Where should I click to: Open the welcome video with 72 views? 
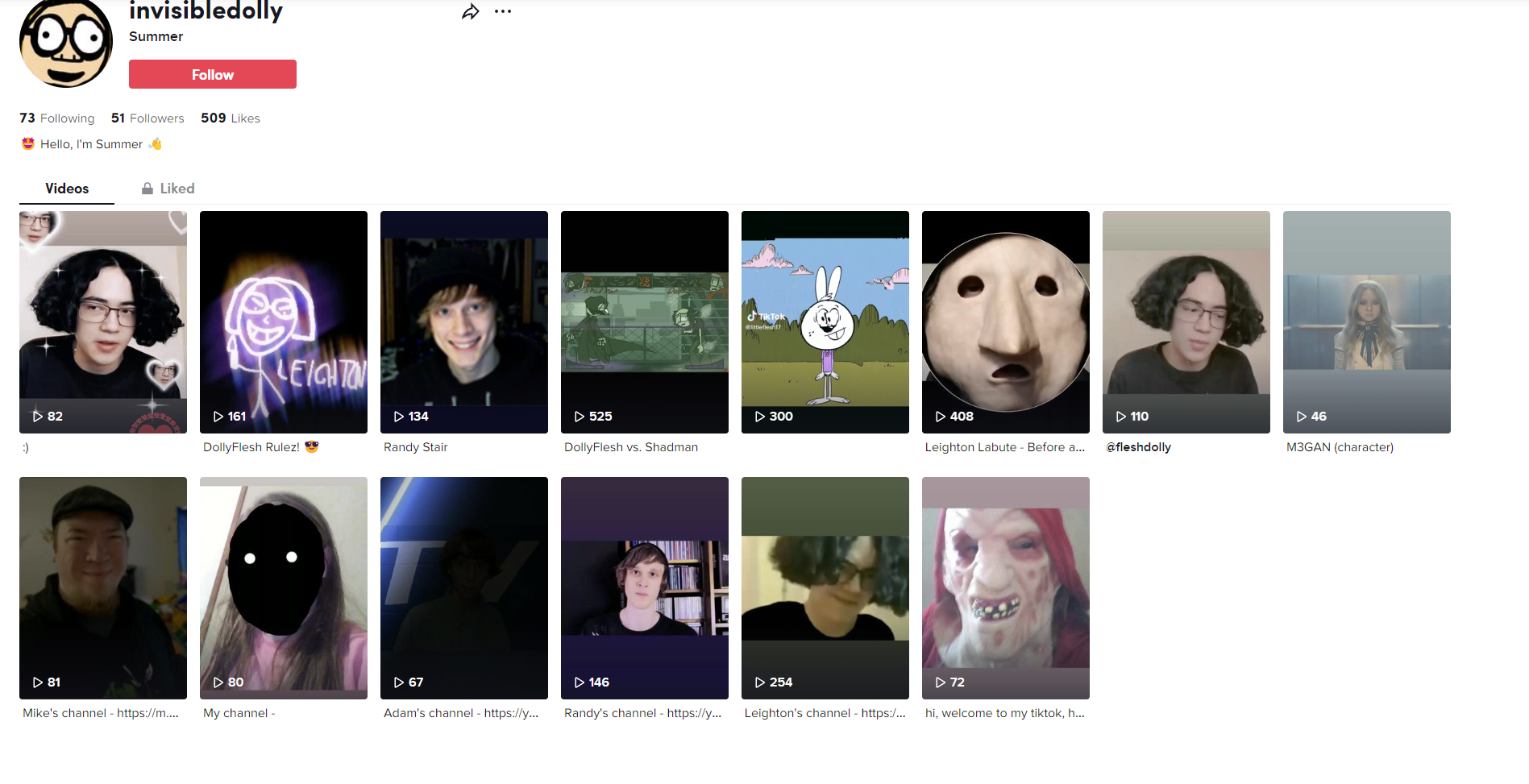(1006, 588)
